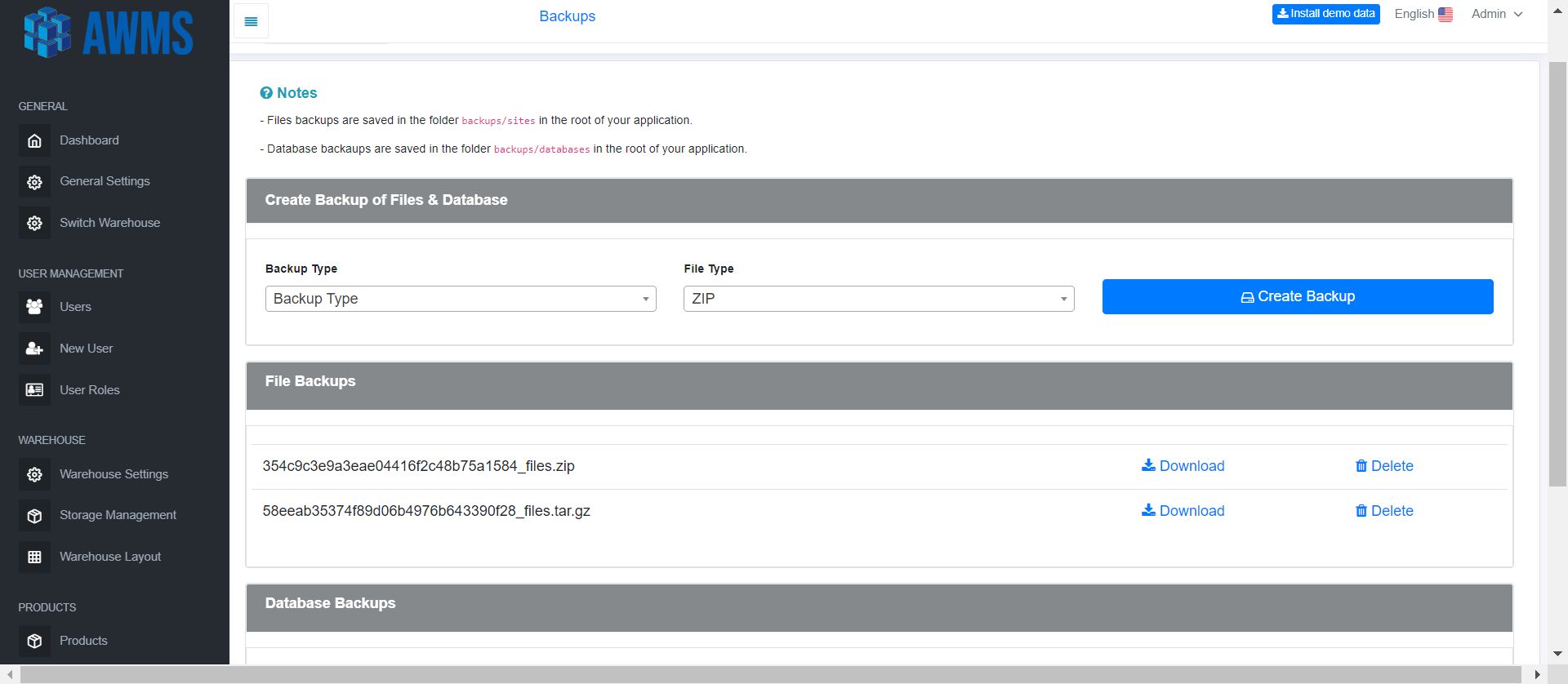1568x684 pixels.
Task: Click the Dashboard home icon
Action: tap(34, 140)
